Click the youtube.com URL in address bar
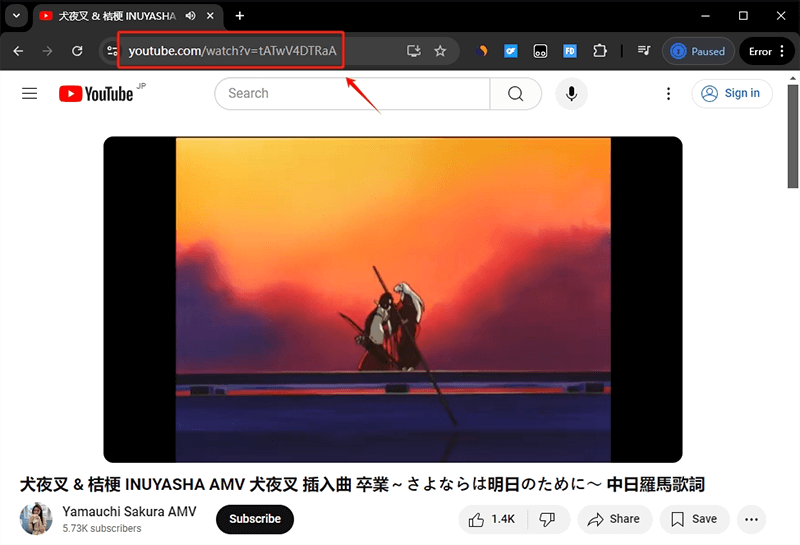 coord(232,51)
